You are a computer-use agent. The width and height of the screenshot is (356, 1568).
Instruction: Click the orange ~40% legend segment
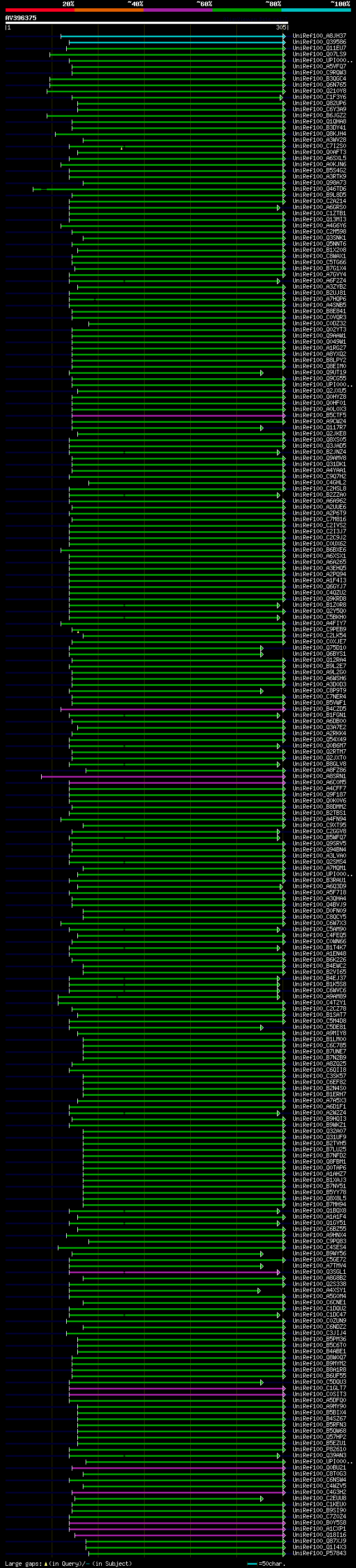click(109, 10)
